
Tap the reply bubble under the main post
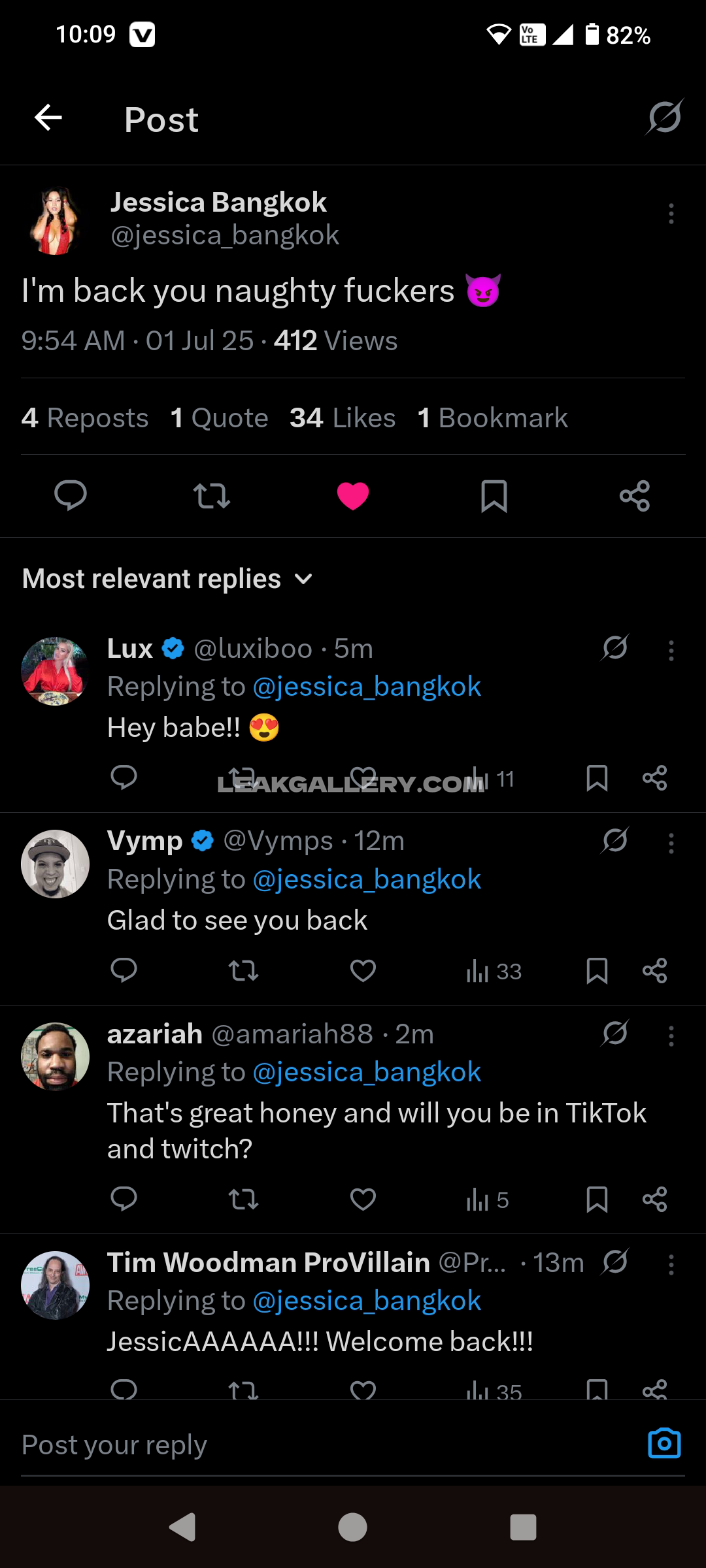coord(70,495)
